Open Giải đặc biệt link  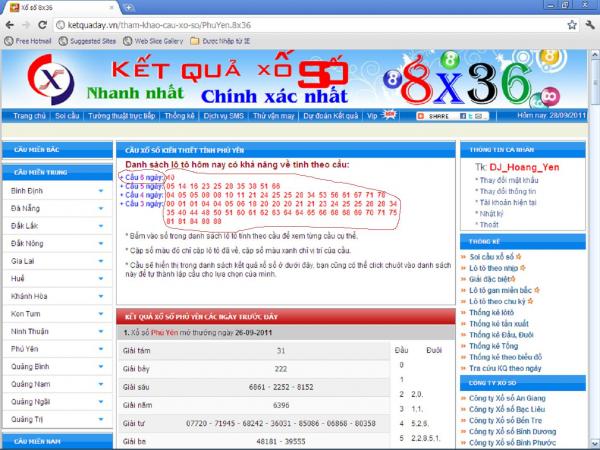490,279
